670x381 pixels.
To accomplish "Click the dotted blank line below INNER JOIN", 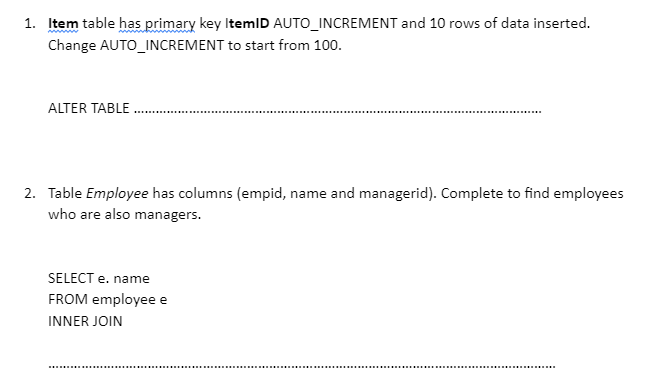I will (x=302, y=366).
